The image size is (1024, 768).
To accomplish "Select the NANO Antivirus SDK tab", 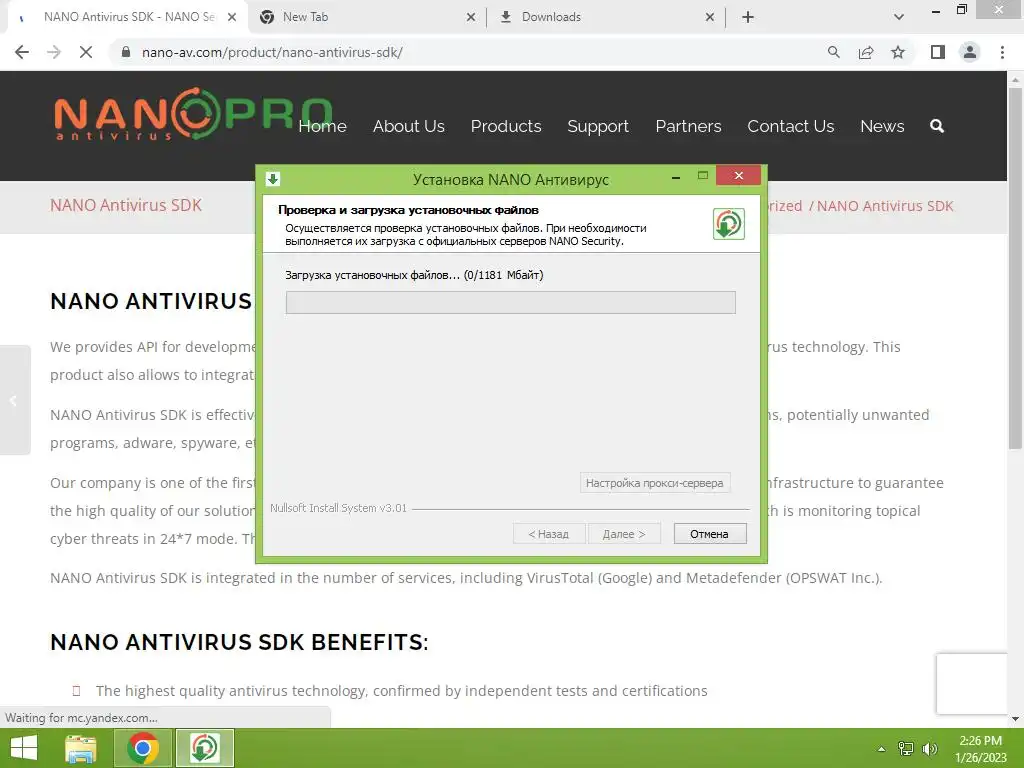I will 127,17.
